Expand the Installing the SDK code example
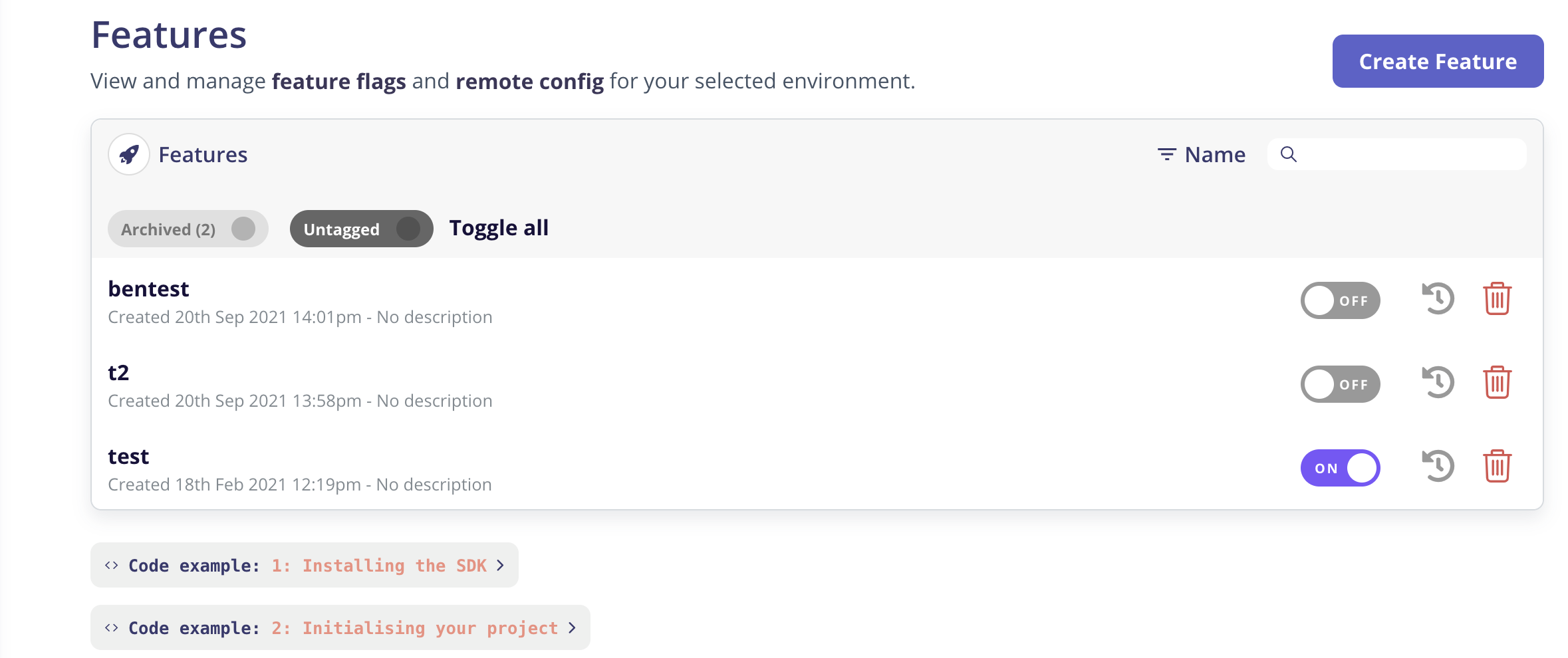Viewport: 1568px width, 658px height. point(303,564)
